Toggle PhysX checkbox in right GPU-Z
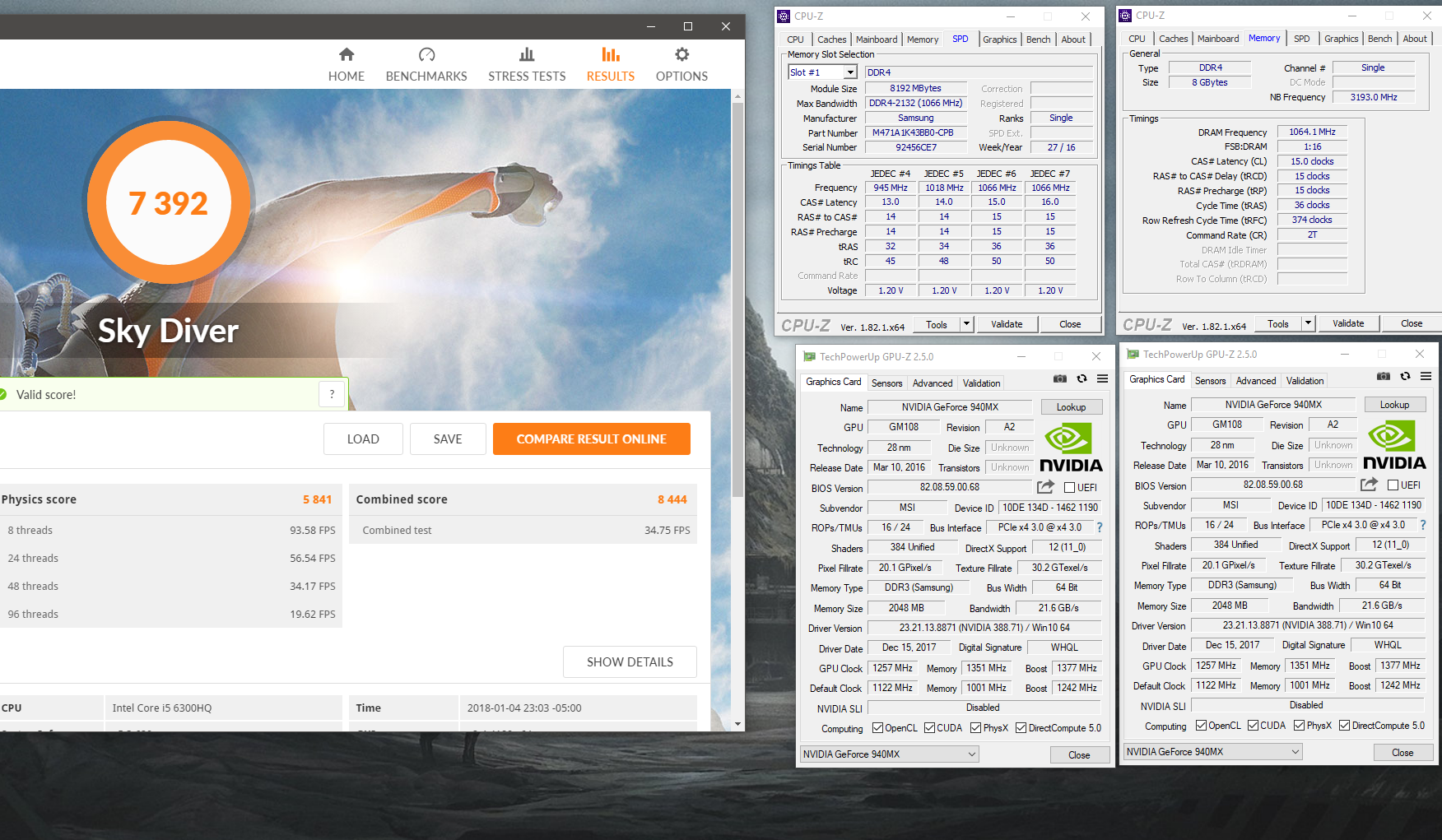Viewport: 1442px width, 840px height. point(1299,726)
